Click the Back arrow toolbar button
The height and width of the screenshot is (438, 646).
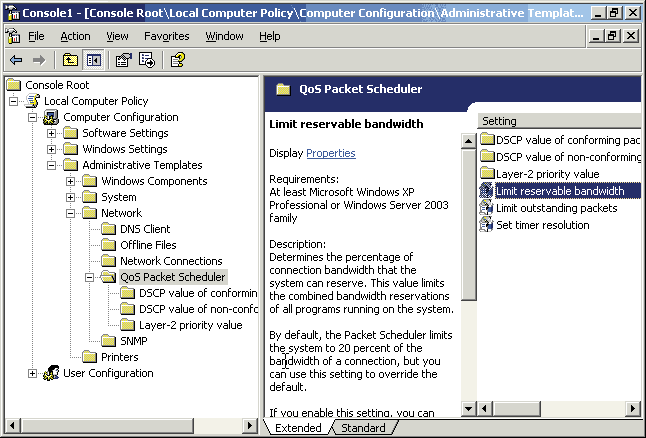(16, 60)
